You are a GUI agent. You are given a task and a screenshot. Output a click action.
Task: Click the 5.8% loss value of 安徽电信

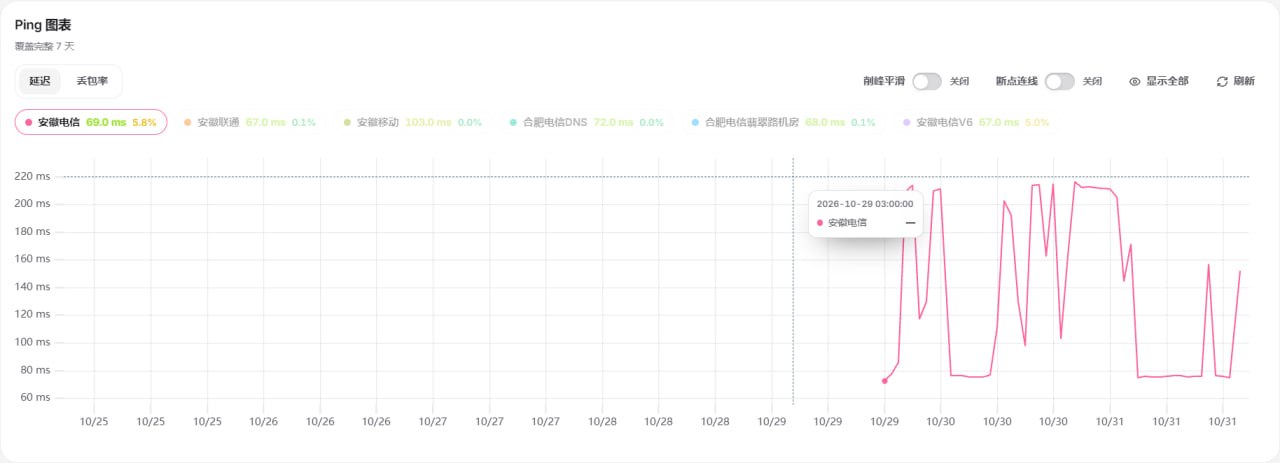pos(145,122)
